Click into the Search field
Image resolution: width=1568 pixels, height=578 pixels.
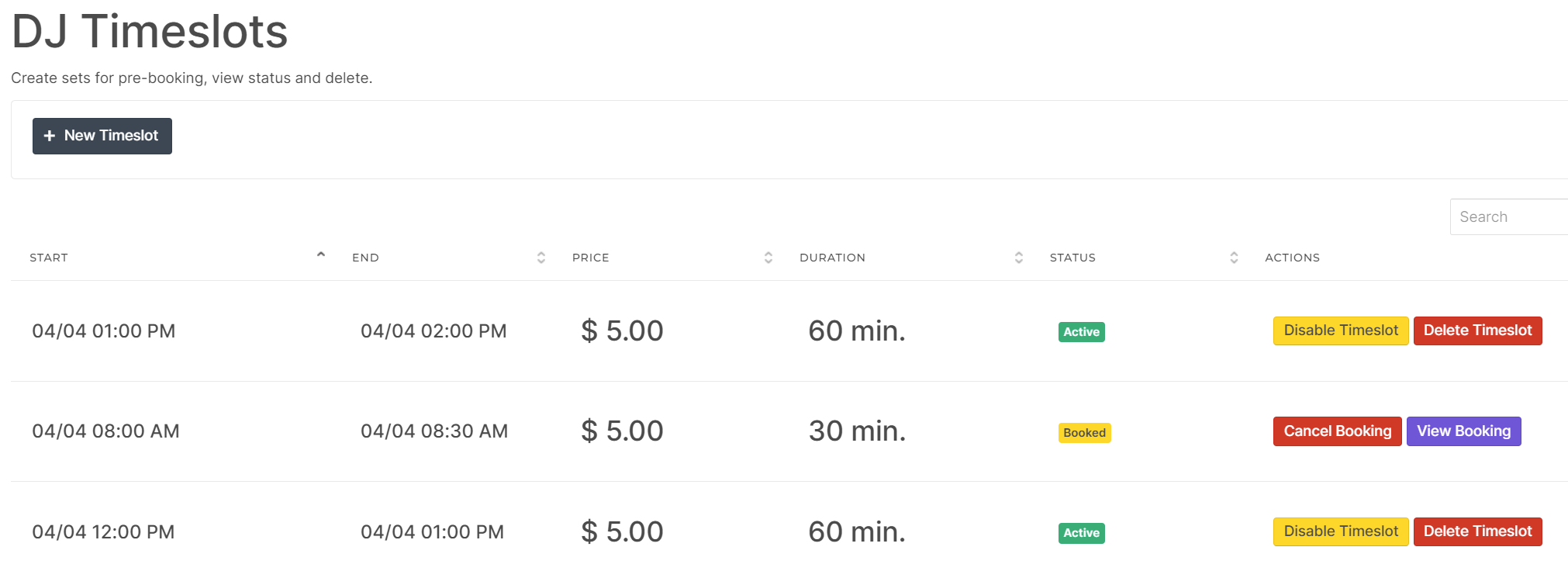click(1508, 217)
